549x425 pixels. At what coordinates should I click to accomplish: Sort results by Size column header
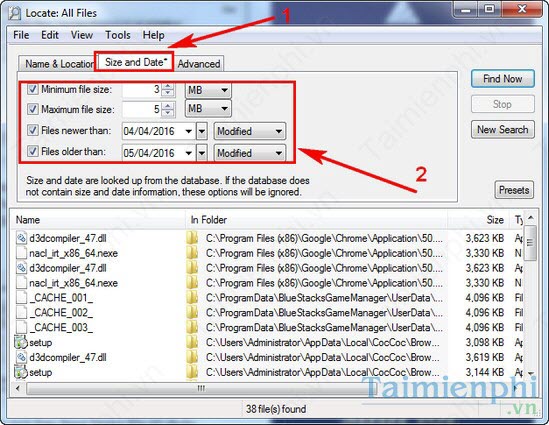(479, 220)
